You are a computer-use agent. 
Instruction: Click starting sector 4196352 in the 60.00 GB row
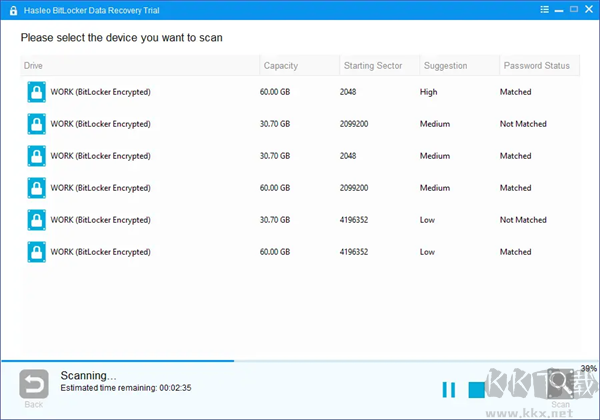pyautogui.click(x=354, y=252)
